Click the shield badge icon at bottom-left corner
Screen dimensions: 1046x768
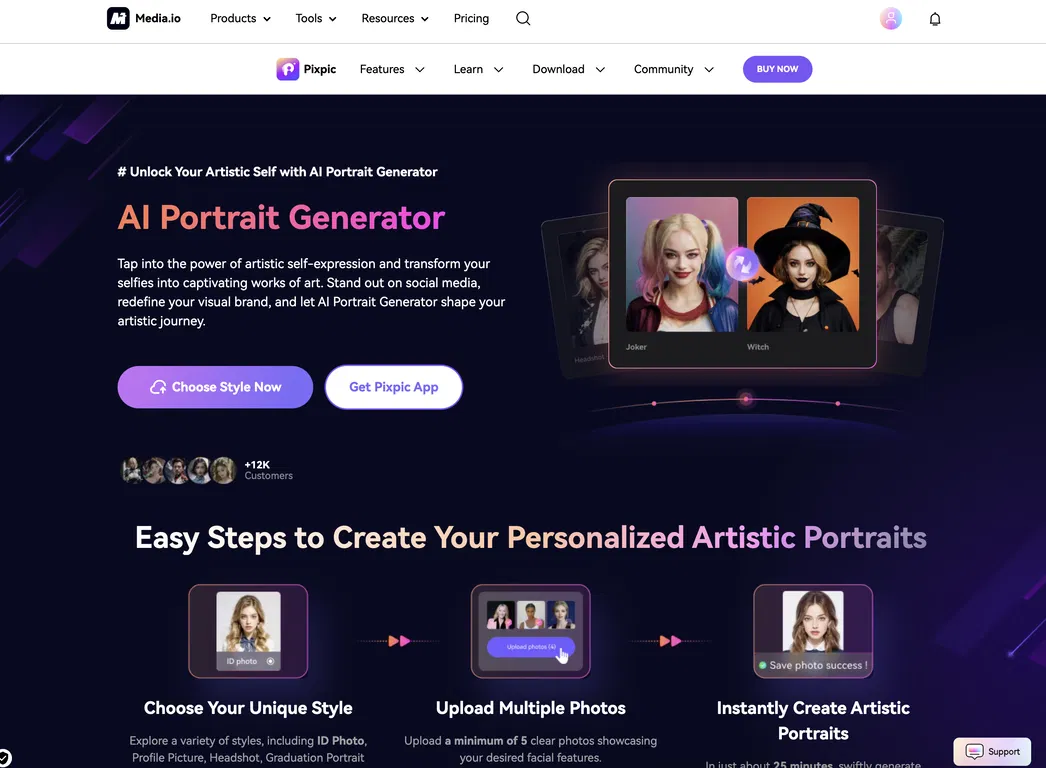(4, 757)
